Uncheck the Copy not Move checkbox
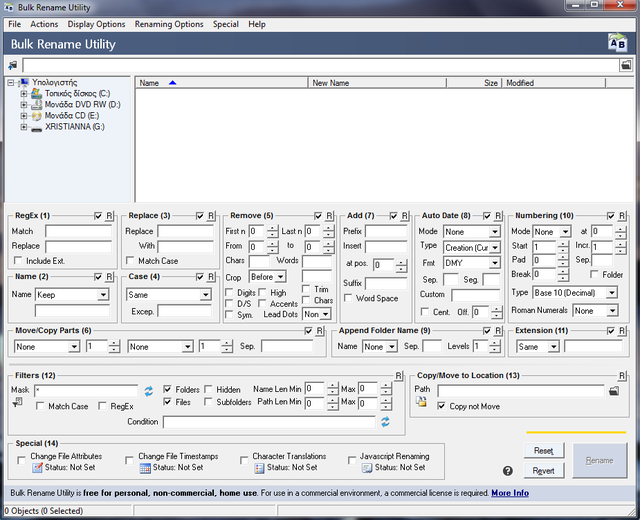Image resolution: width=640 pixels, height=520 pixels. (x=441, y=406)
